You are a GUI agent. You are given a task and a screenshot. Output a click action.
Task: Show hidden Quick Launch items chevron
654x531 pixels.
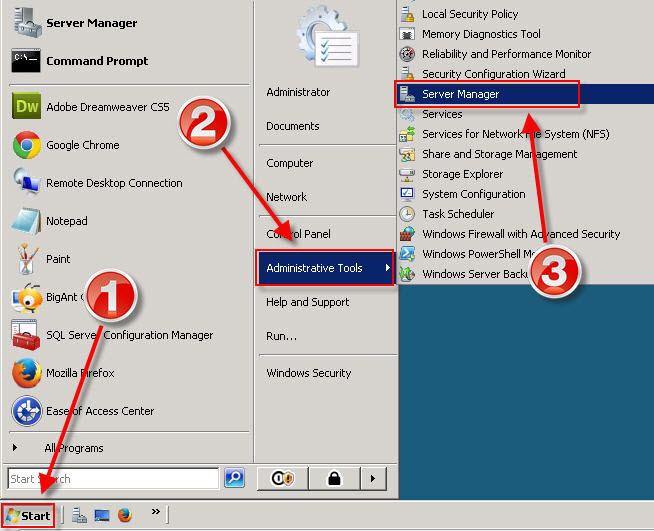point(156,512)
